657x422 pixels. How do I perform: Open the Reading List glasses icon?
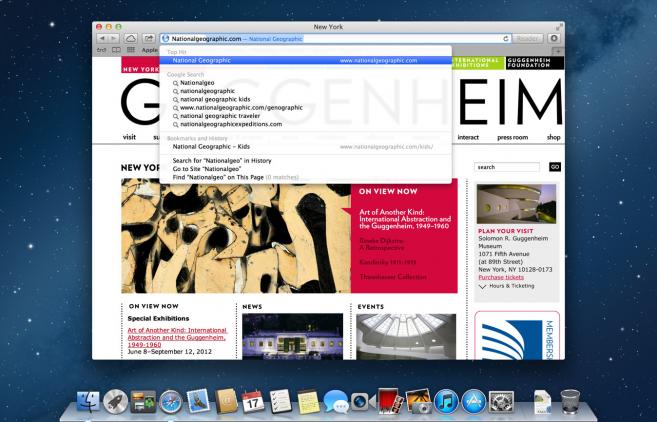click(116, 50)
